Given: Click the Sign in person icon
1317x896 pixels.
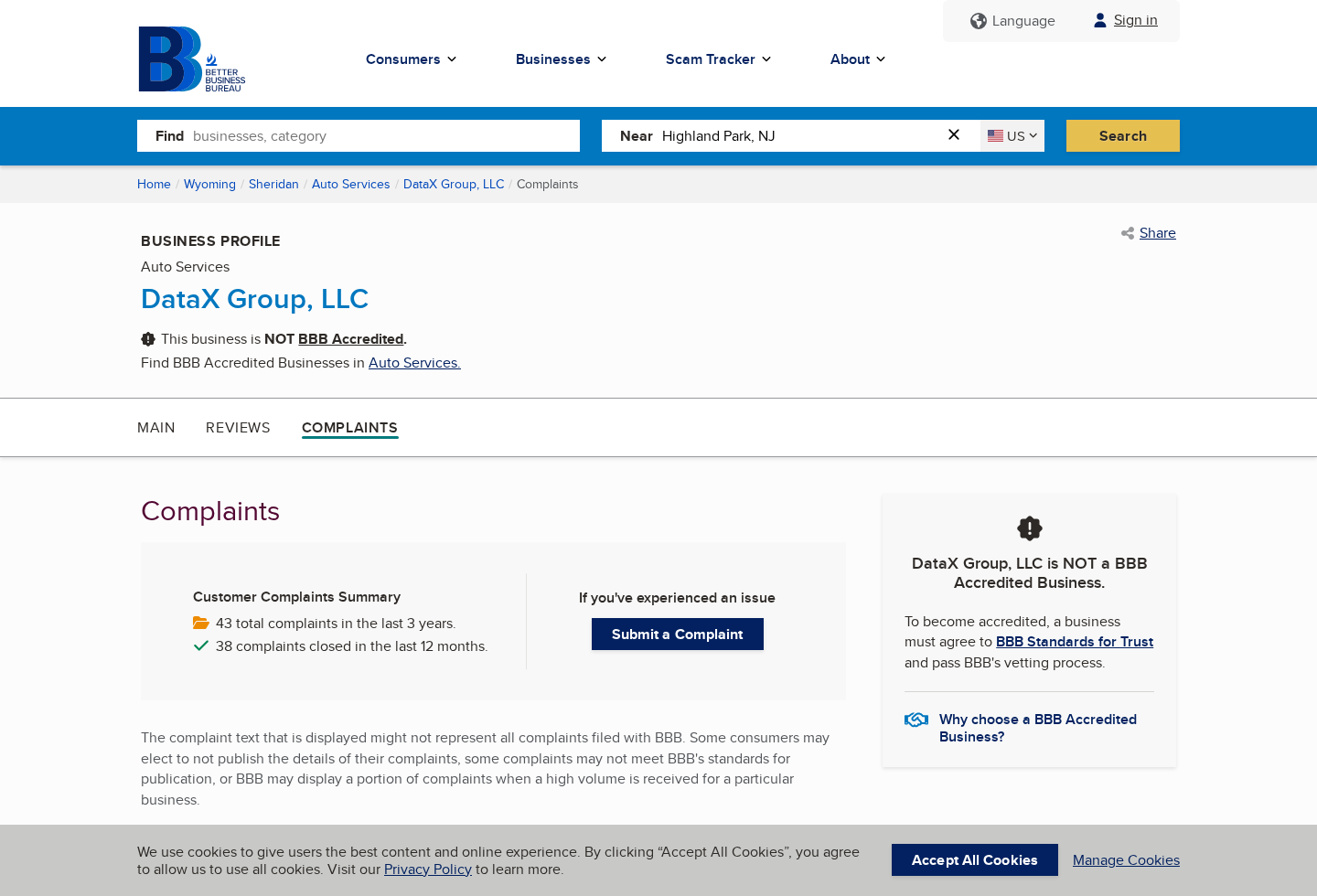Looking at the screenshot, I should point(1100,20).
